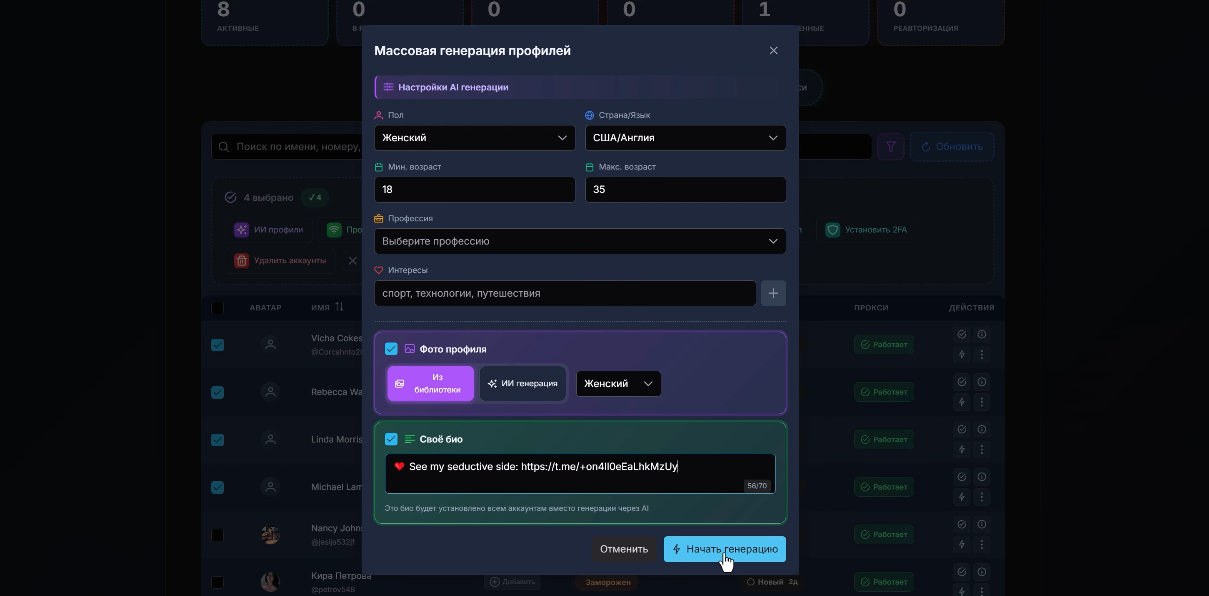Image resolution: width=1209 pixels, height=596 pixels.
Task: Click the ИИ профили bulk action
Action: (269, 230)
